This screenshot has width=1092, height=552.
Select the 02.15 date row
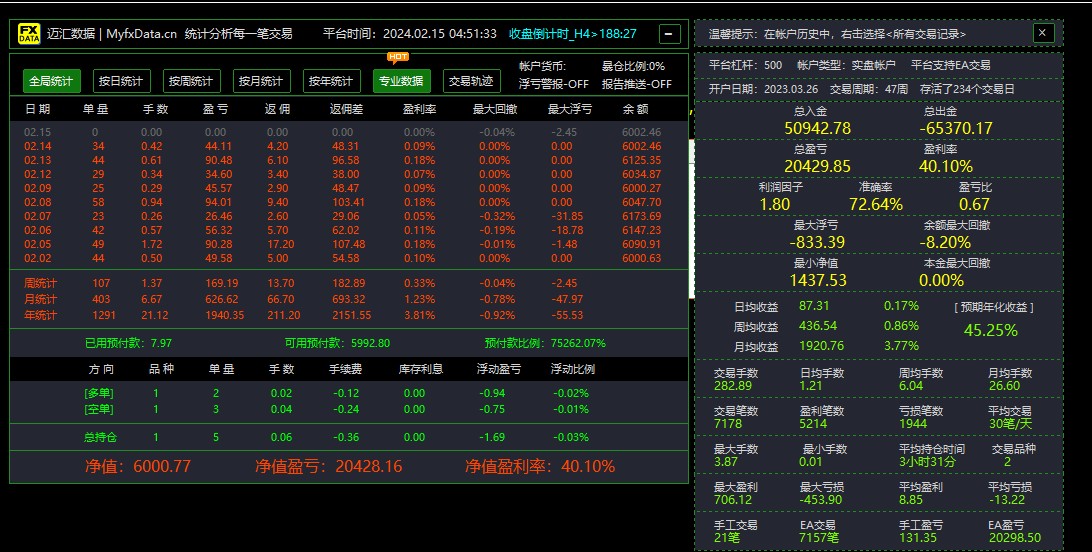(348, 132)
